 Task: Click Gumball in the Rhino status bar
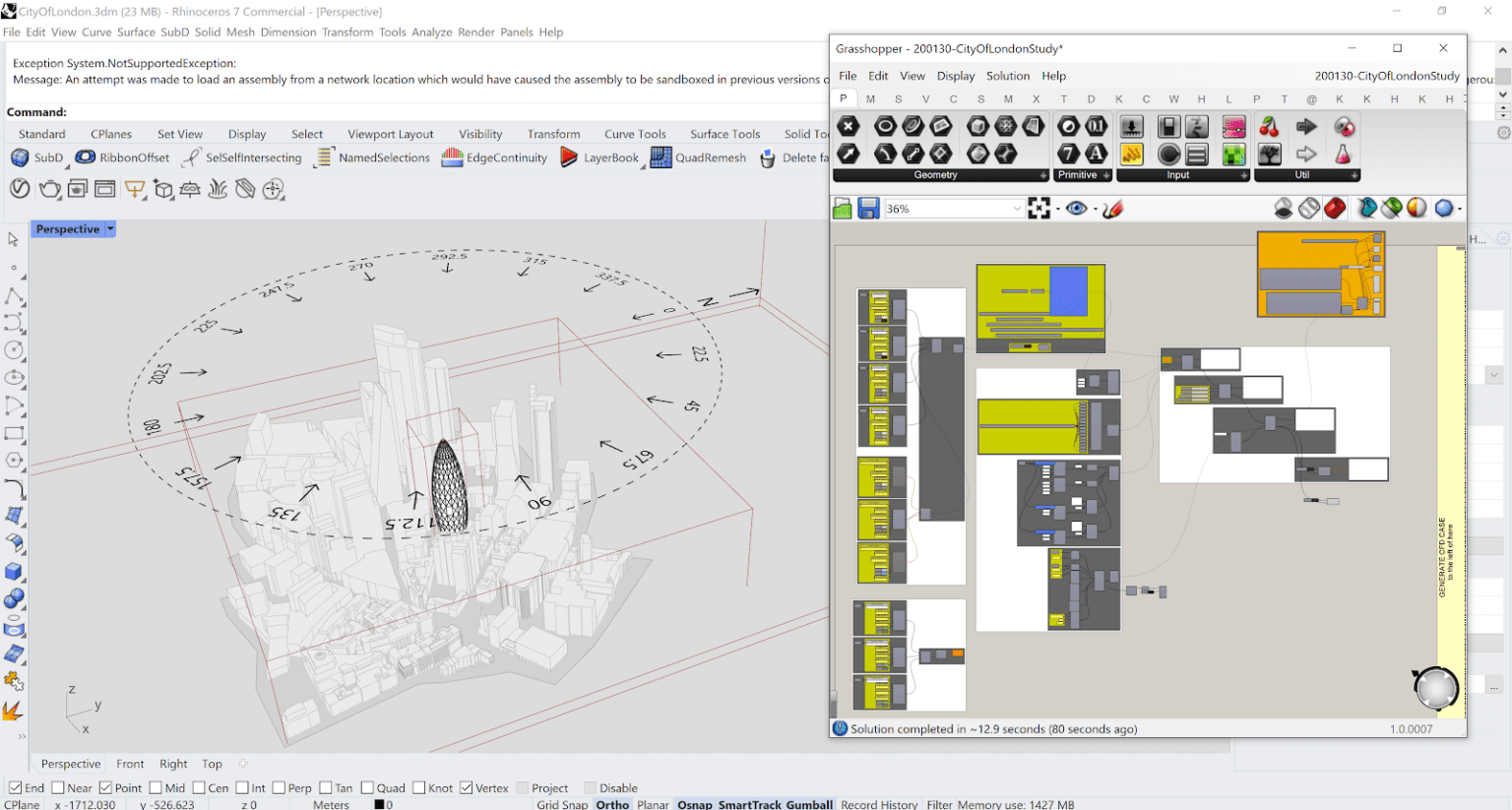(x=808, y=804)
